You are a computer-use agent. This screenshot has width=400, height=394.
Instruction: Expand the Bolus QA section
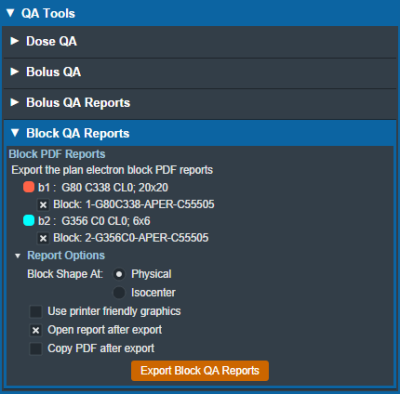[14, 72]
